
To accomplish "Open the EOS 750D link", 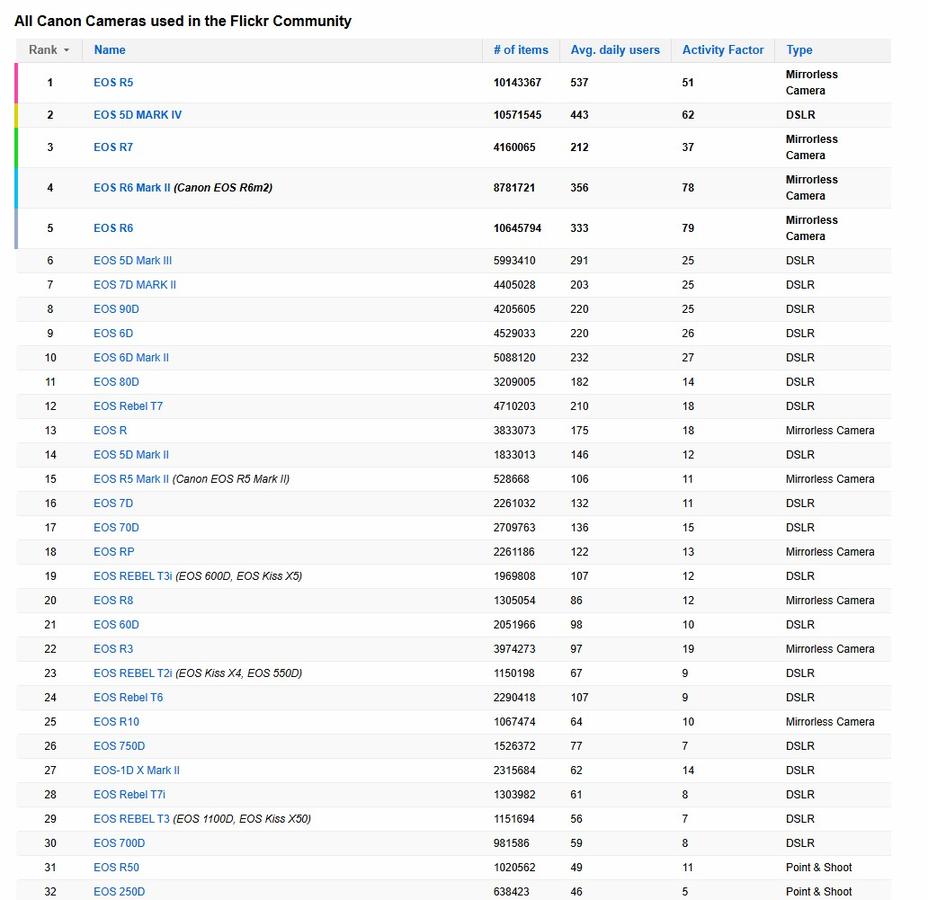I will pyautogui.click(x=119, y=746).
